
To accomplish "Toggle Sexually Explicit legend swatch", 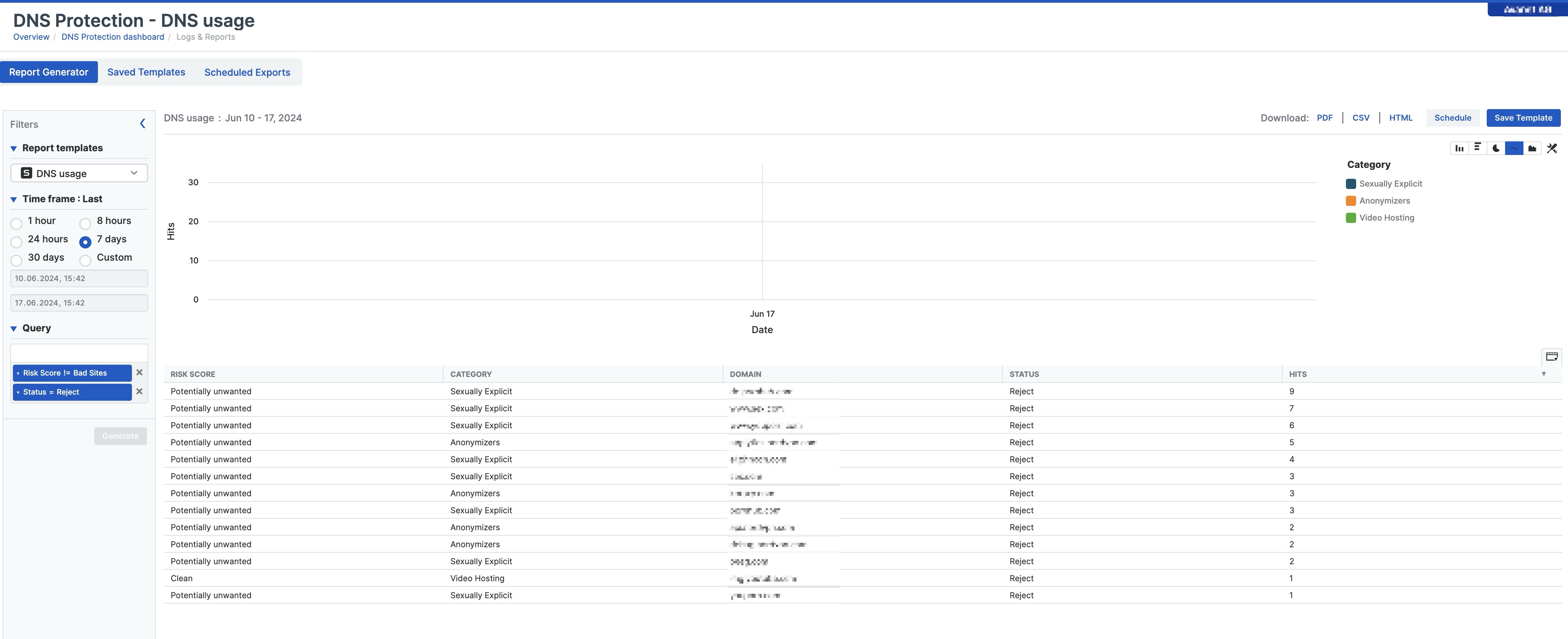I will (x=1351, y=184).
